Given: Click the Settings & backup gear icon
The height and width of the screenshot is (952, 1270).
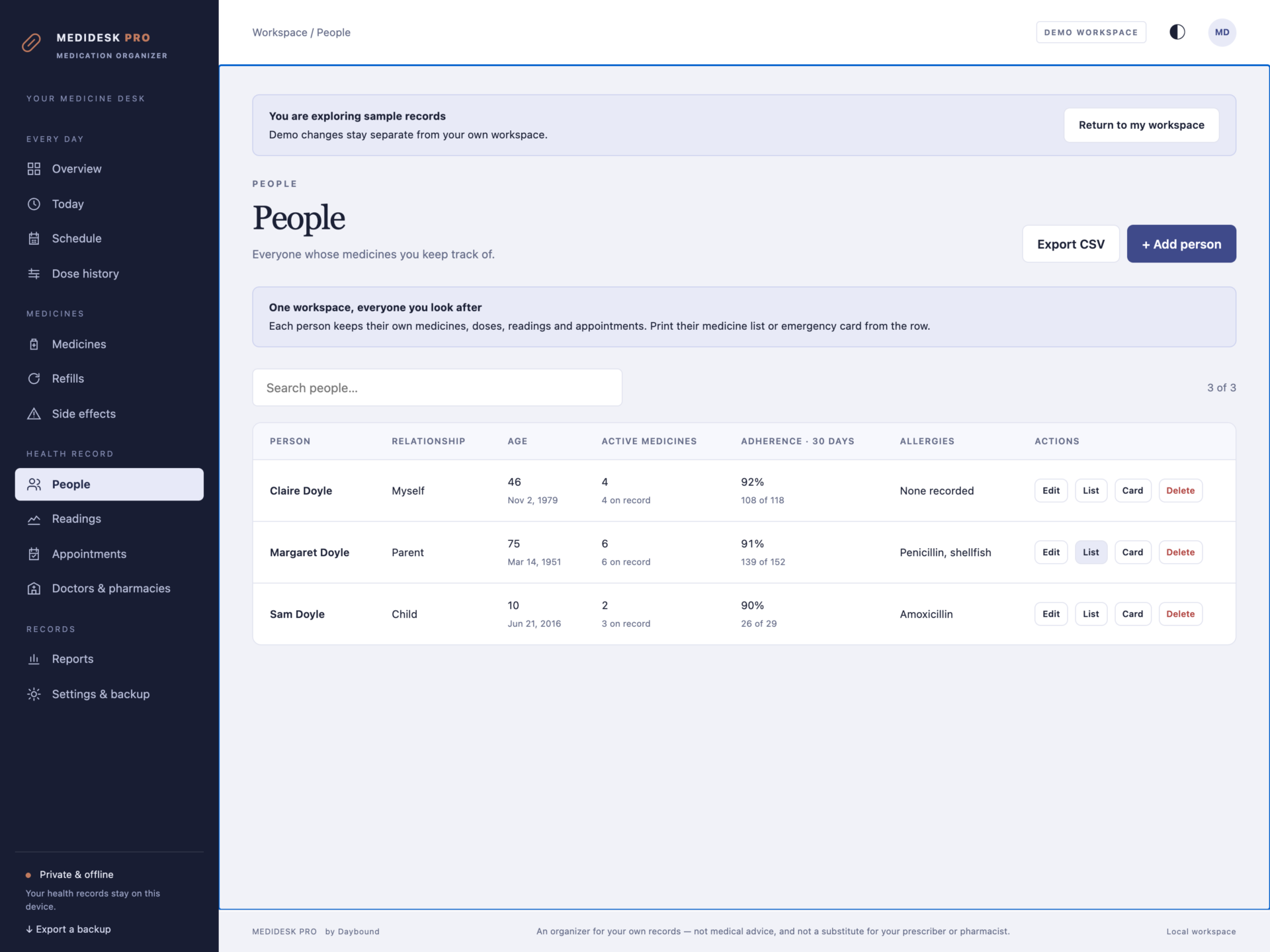Looking at the screenshot, I should point(34,694).
